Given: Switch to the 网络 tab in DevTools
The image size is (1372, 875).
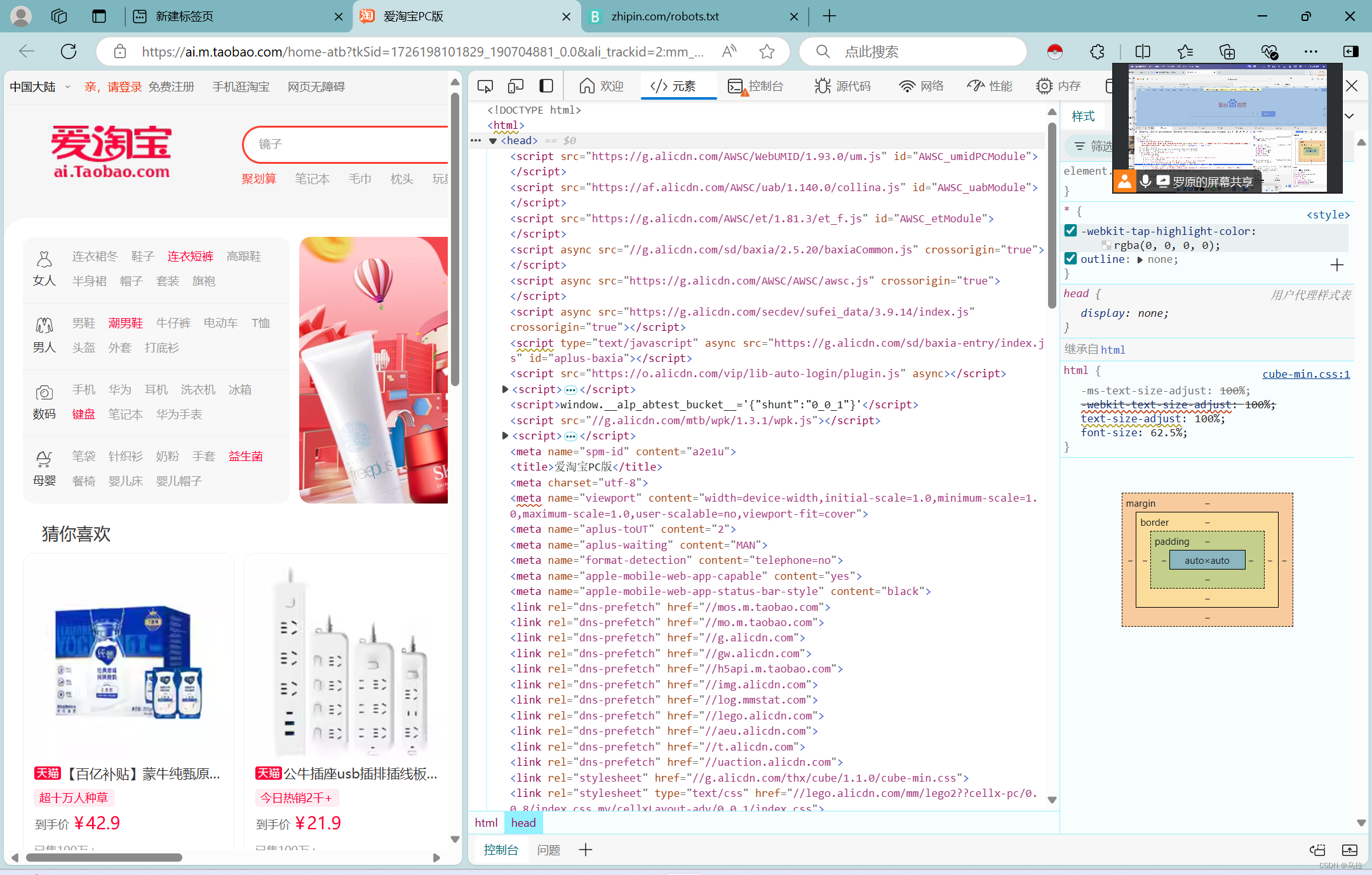Looking at the screenshot, I should click(x=921, y=86).
